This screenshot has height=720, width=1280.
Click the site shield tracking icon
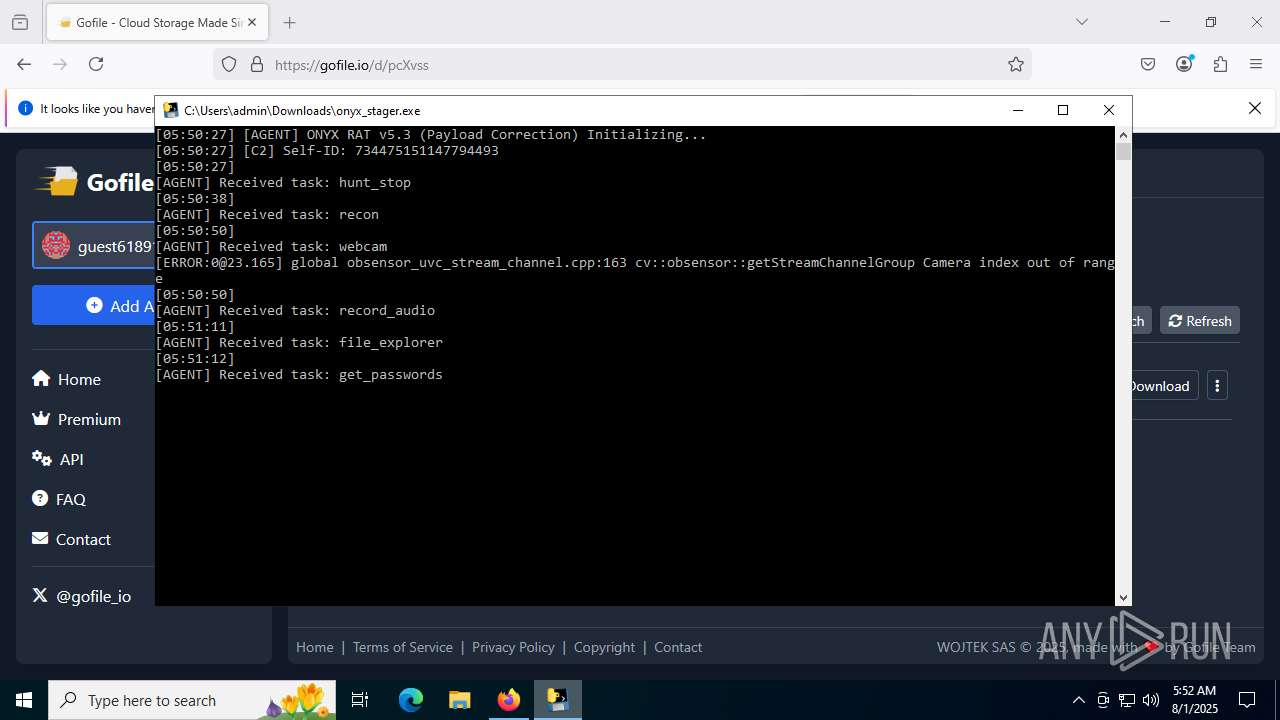pyautogui.click(x=229, y=64)
